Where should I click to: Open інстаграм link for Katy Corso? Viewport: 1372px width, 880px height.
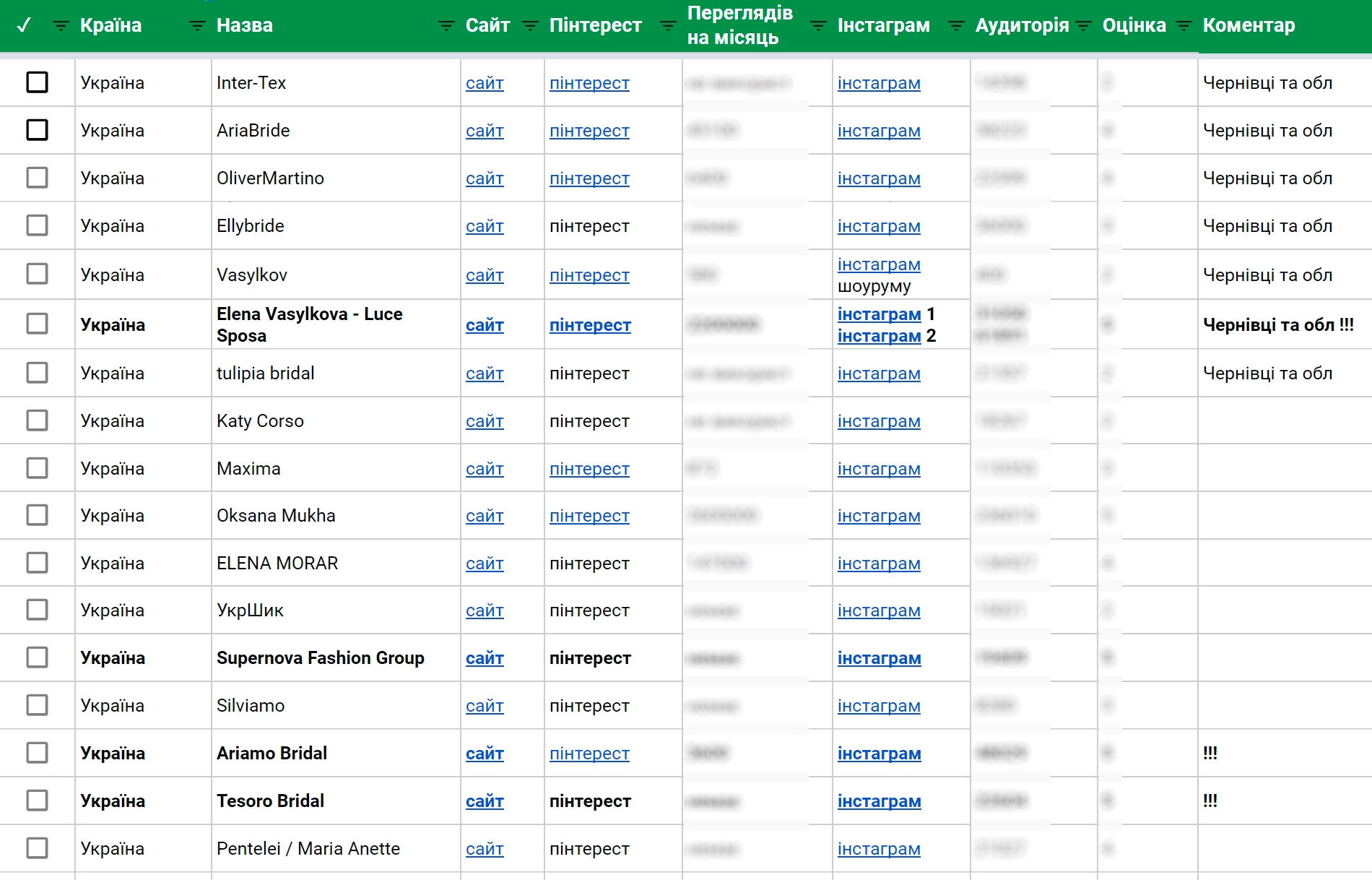pyautogui.click(x=879, y=421)
